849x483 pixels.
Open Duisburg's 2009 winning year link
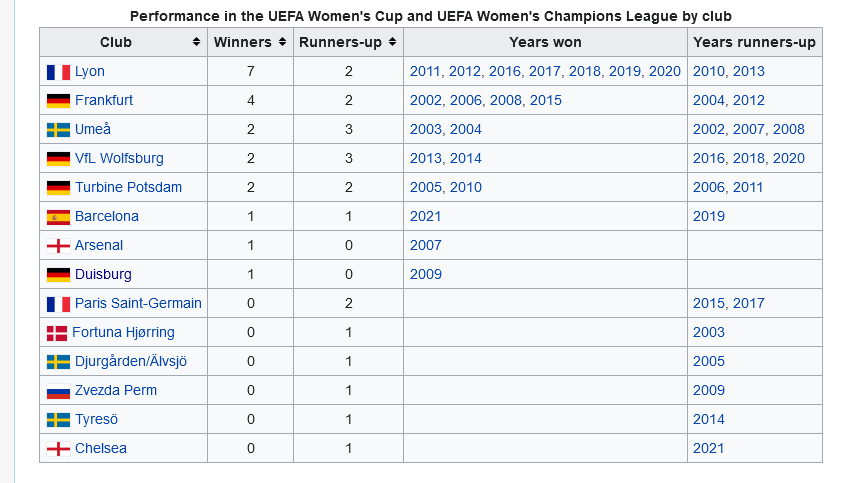pyautogui.click(x=426, y=274)
